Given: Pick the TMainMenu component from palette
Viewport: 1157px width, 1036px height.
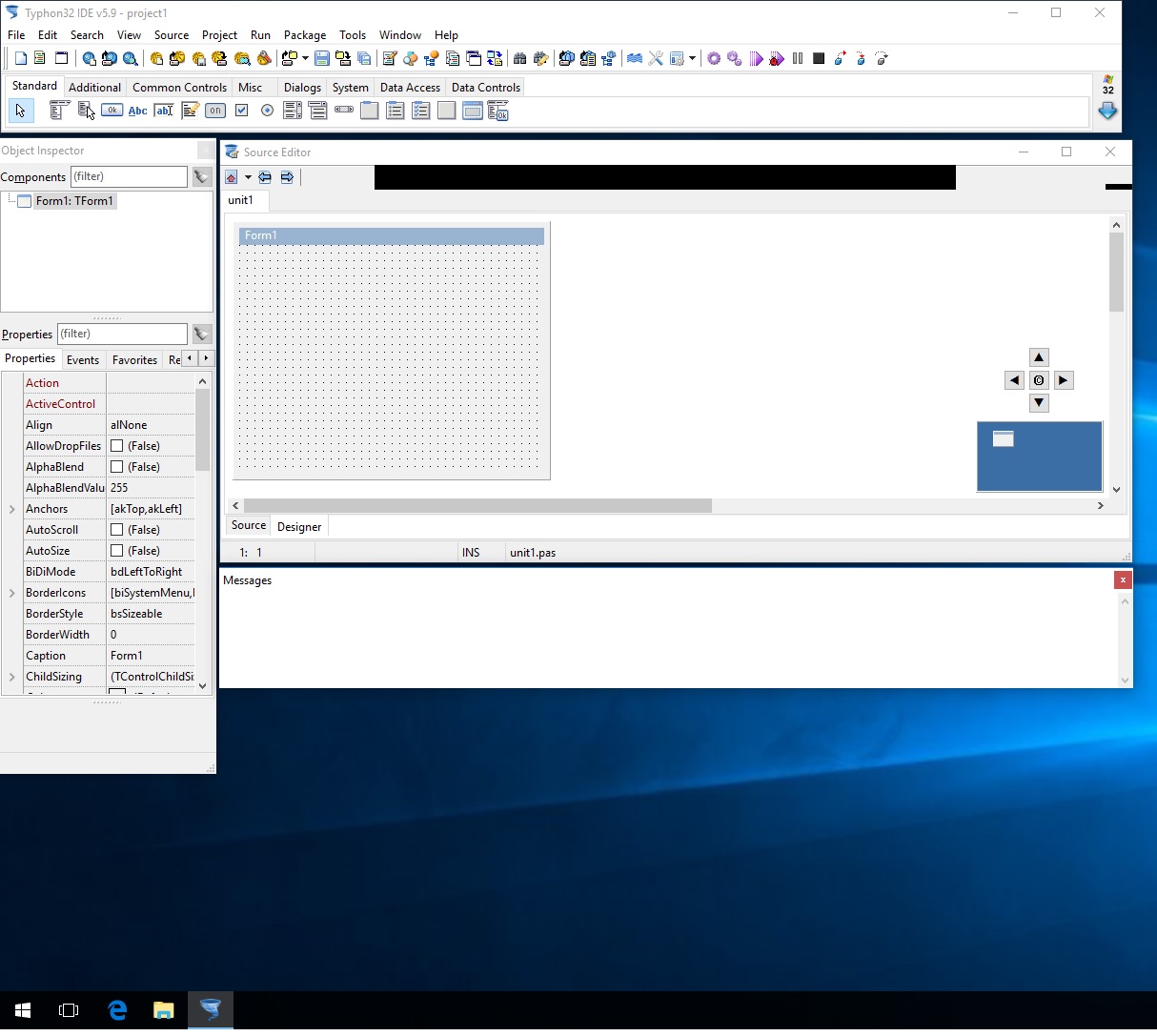Looking at the screenshot, I should tap(58, 111).
